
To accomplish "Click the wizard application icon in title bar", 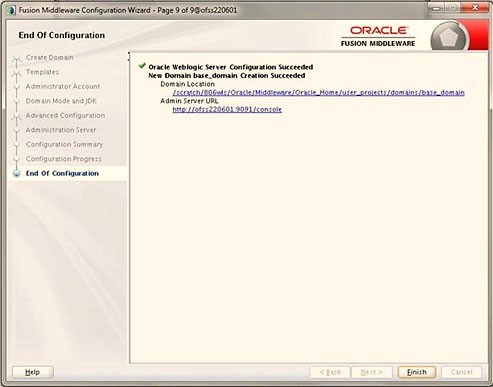I will tap(11, 10).
